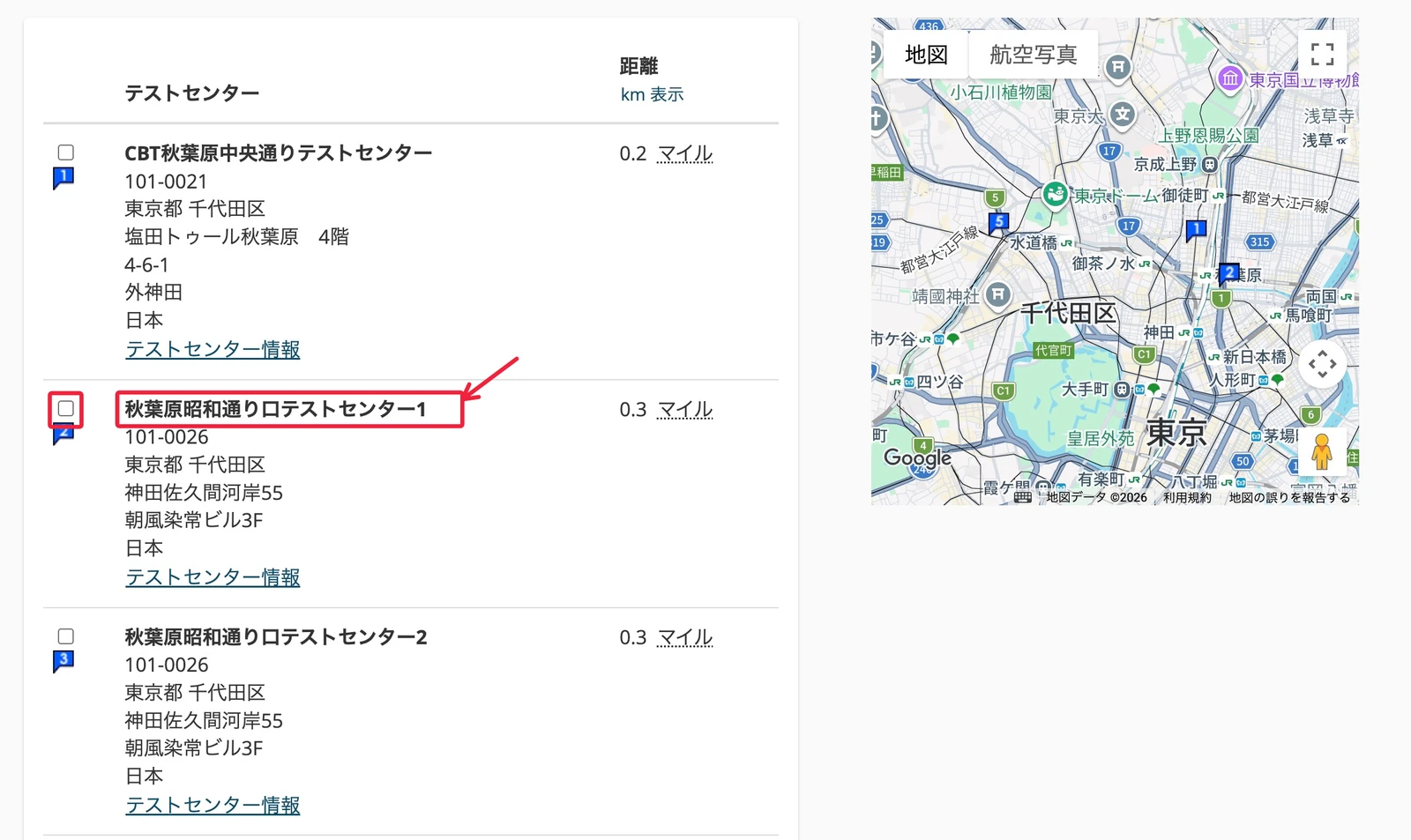This screenshot has height=840, width=1411.
Task: Open 利用規約 link on map
Action: (1187, 497)
